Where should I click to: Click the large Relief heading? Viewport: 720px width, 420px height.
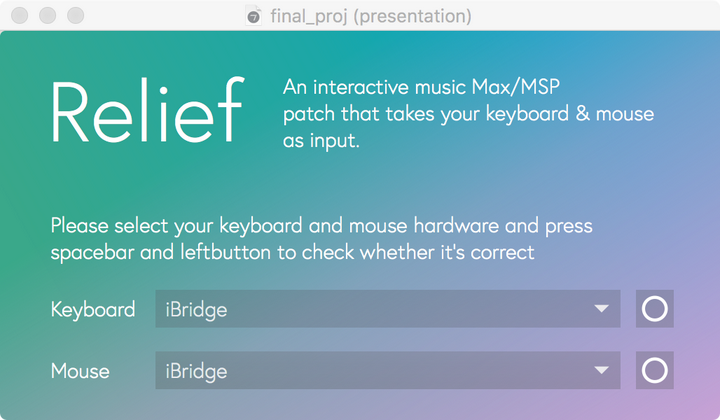tap(147, 111)
